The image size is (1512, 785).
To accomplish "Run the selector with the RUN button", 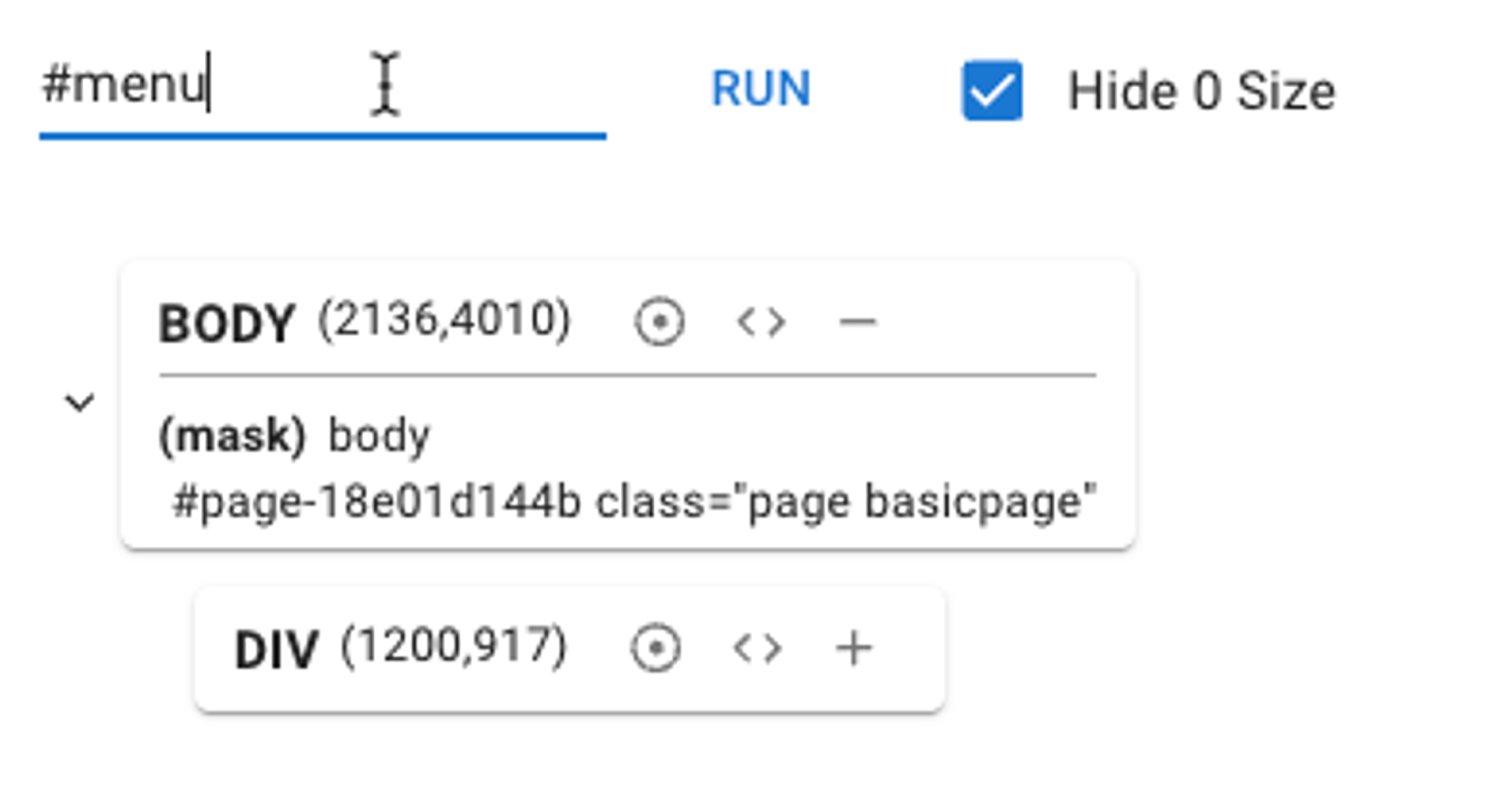I will (761, 90).
